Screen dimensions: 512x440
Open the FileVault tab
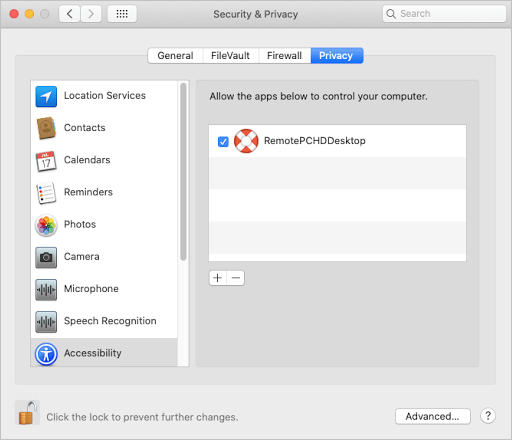point(230,55)
